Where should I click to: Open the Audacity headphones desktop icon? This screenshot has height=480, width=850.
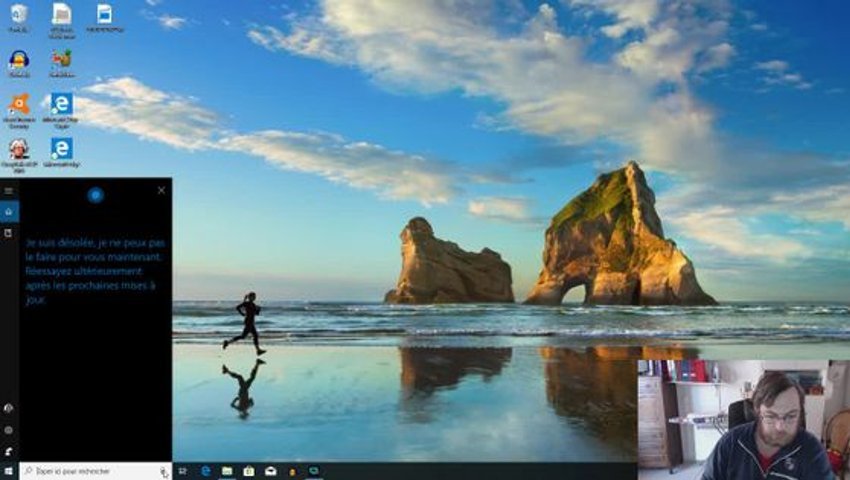(19, 61)
